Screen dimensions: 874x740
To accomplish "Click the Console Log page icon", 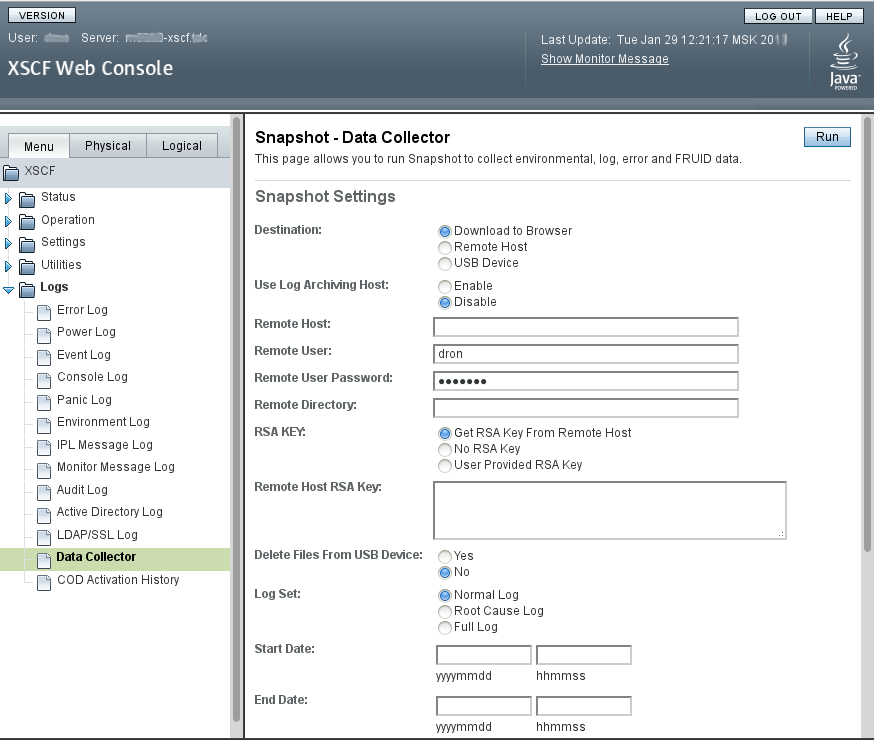I will click(44, 379).
